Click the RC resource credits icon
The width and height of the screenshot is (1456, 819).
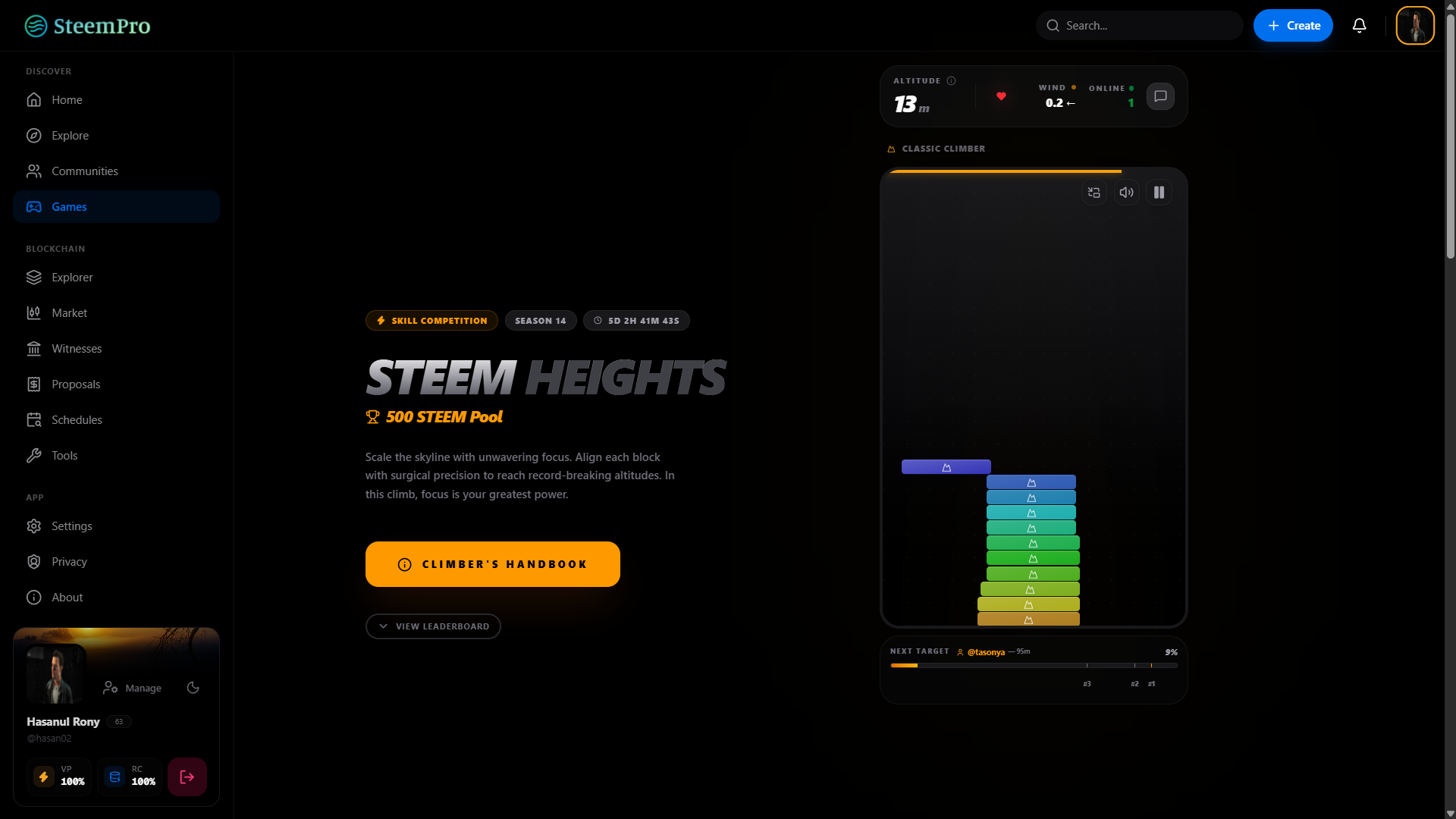pos(115,777)
